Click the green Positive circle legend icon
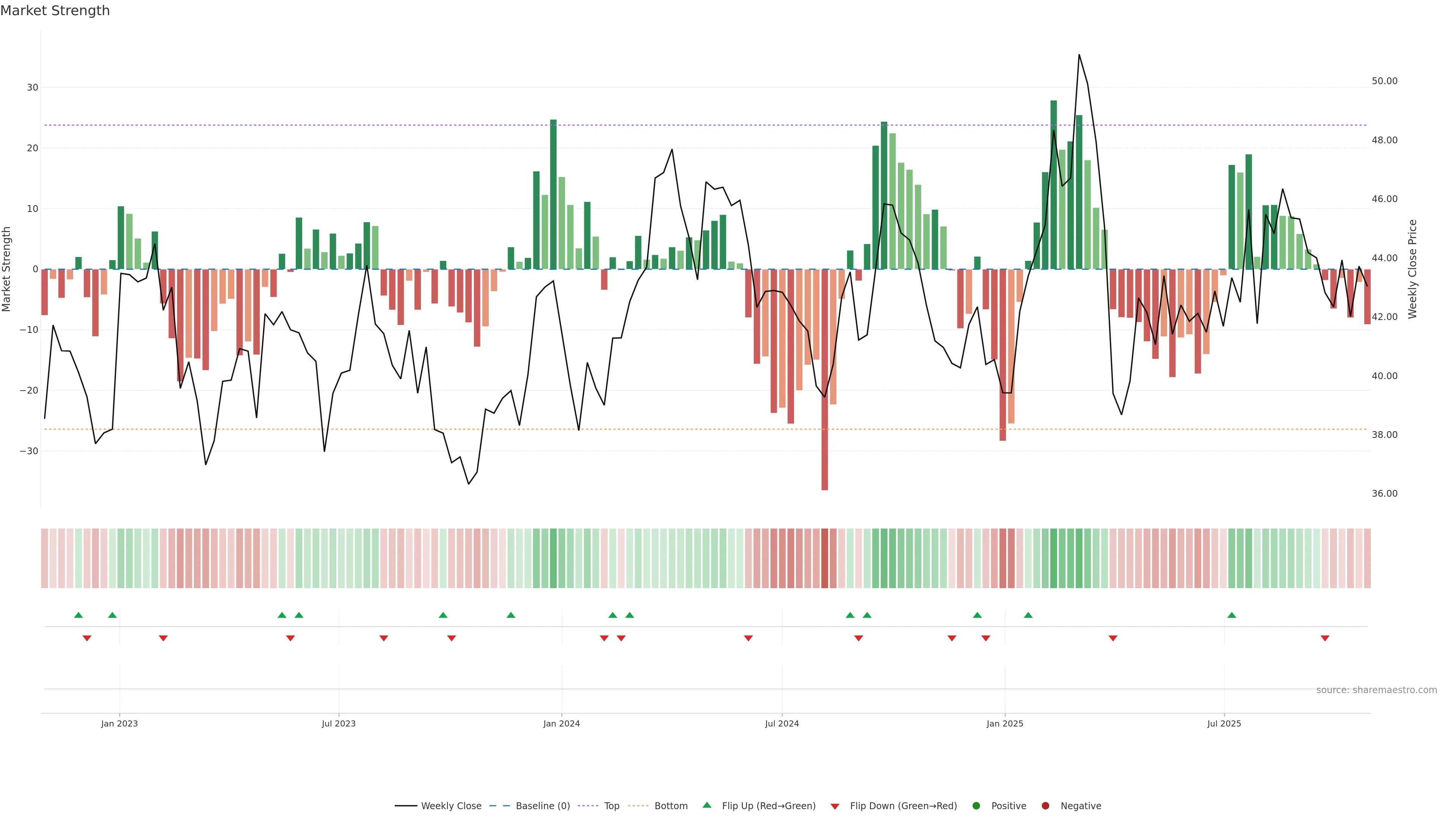This screenshot has width=1456, height=819. point(976,806)
